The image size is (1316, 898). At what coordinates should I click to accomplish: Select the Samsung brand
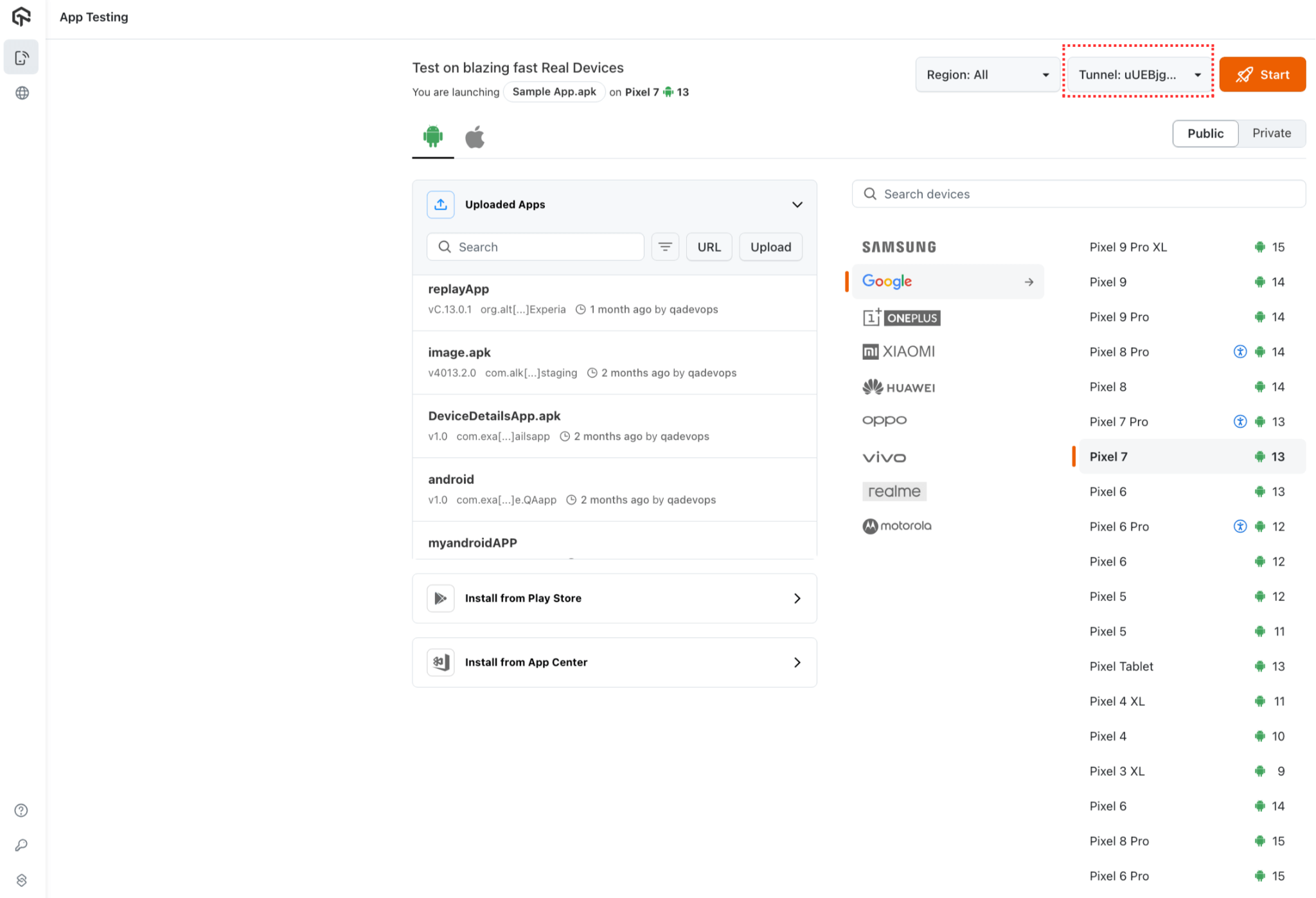899,247
